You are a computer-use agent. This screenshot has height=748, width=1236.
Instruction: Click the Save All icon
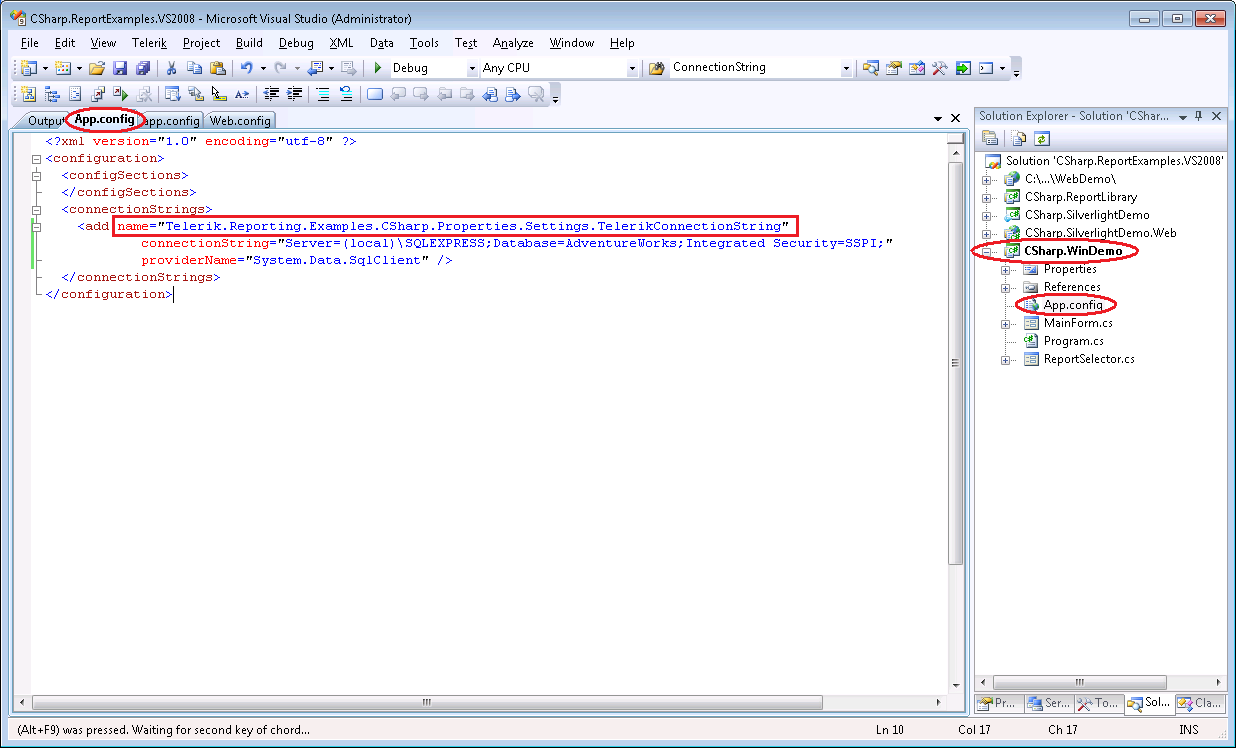point(143,68)
